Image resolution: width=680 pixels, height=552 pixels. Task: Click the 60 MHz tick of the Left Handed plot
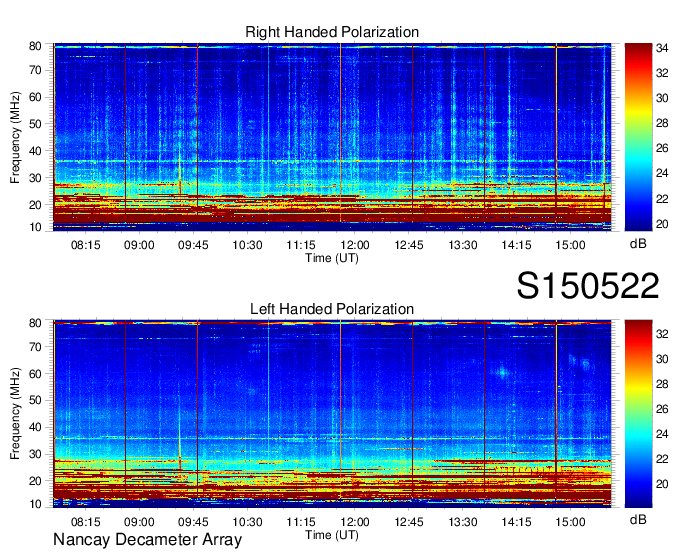point(35,374)
